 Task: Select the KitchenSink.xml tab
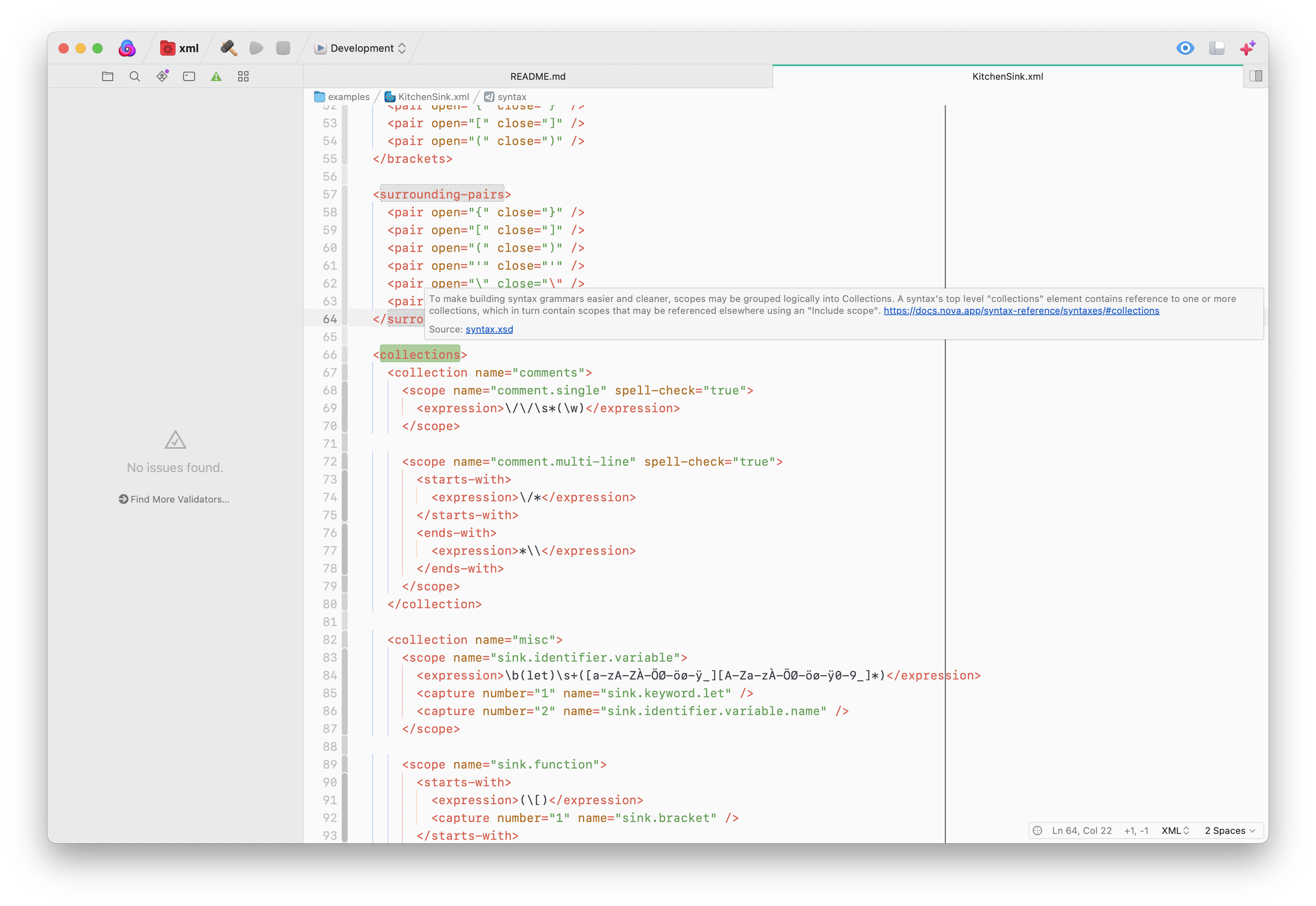pyautogui.click(x=1007, y=77)
